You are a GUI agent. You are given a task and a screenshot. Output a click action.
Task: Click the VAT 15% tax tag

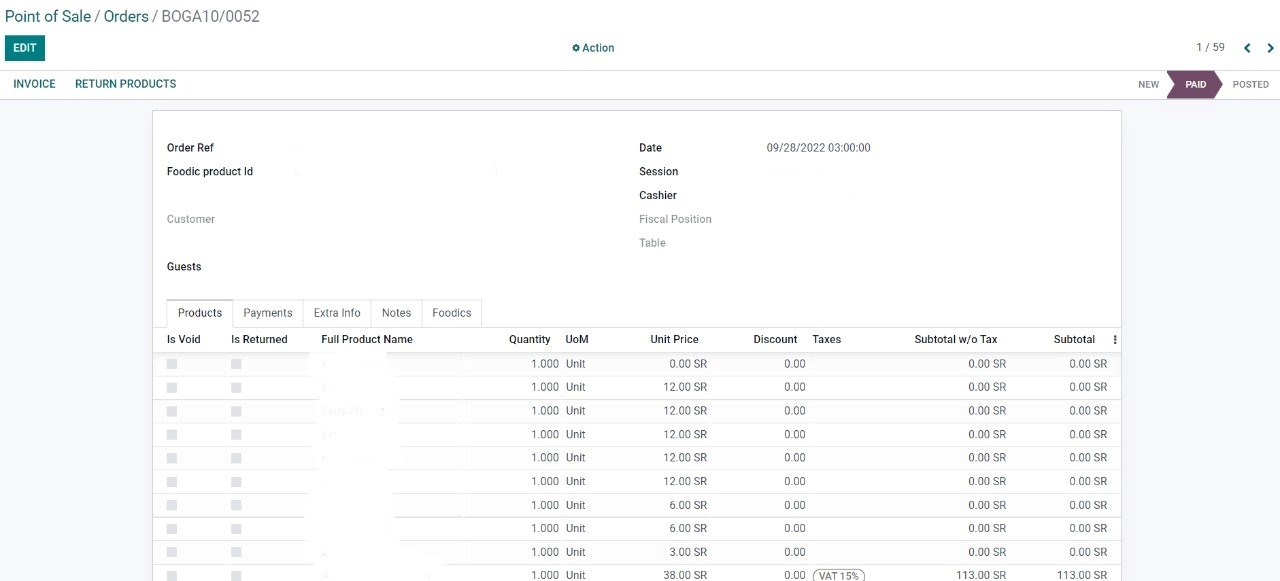839,575
